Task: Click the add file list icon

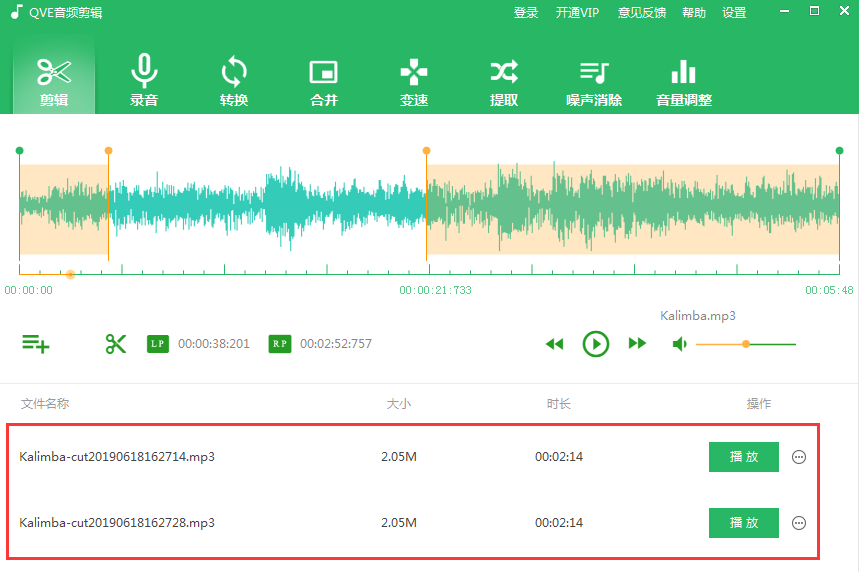Action: click(x=36, y=344)
